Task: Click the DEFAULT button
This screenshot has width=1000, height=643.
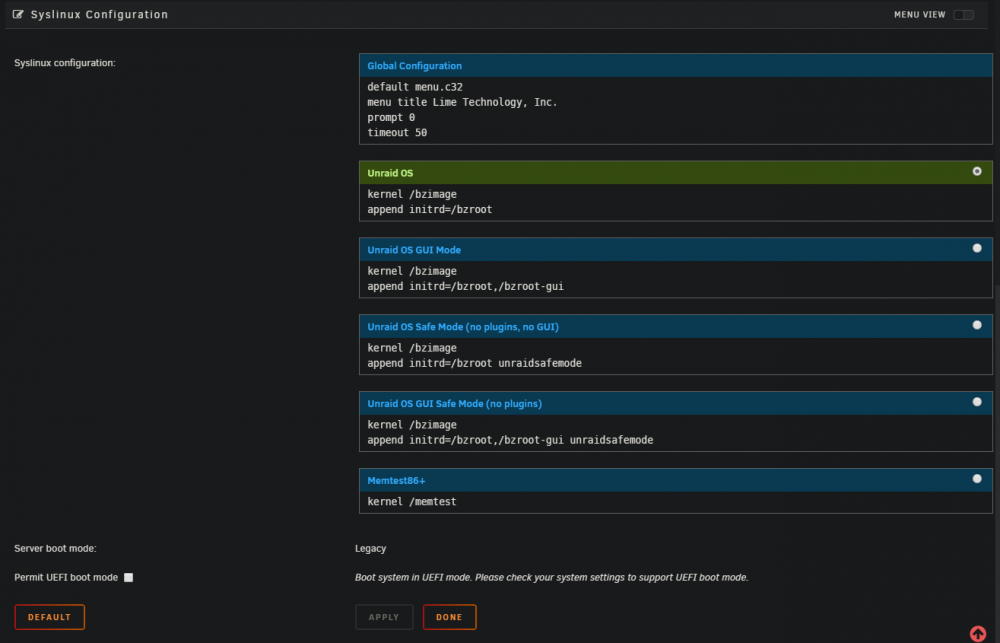Action: point(49,617)
